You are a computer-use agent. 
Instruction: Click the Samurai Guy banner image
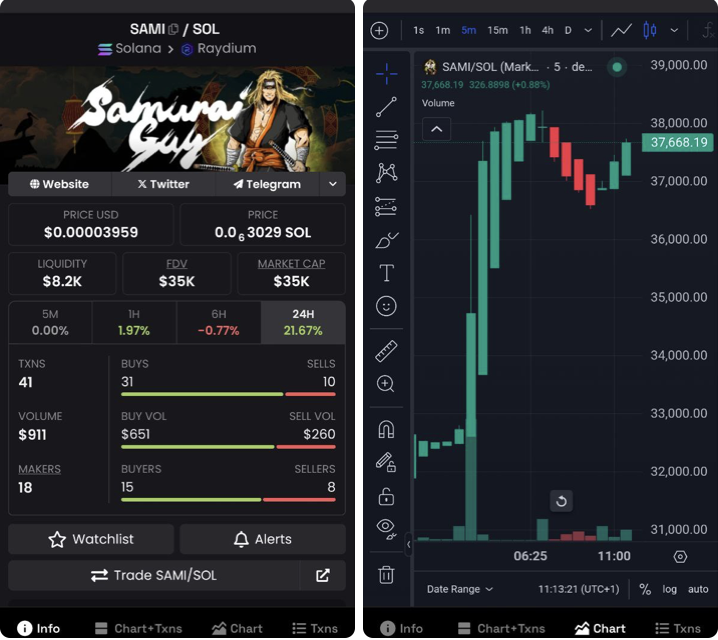[x=177, y=119]
